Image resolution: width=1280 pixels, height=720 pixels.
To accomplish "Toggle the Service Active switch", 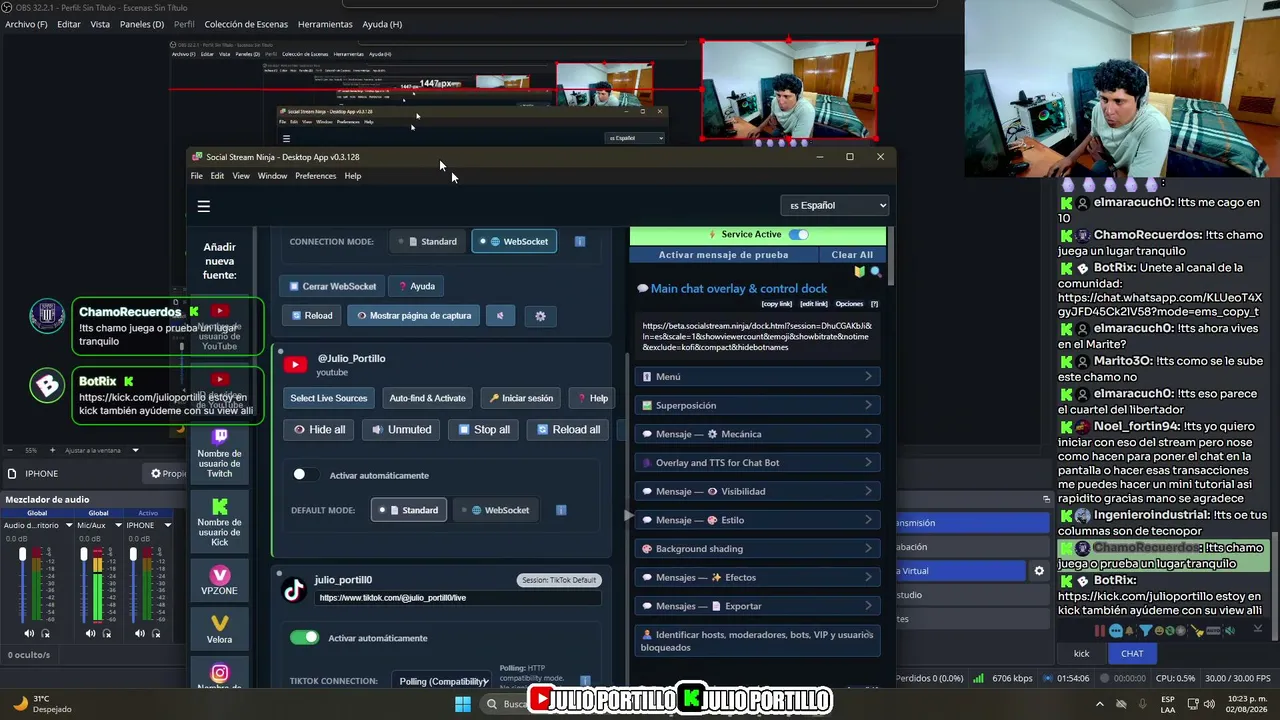I will point(798,235).
